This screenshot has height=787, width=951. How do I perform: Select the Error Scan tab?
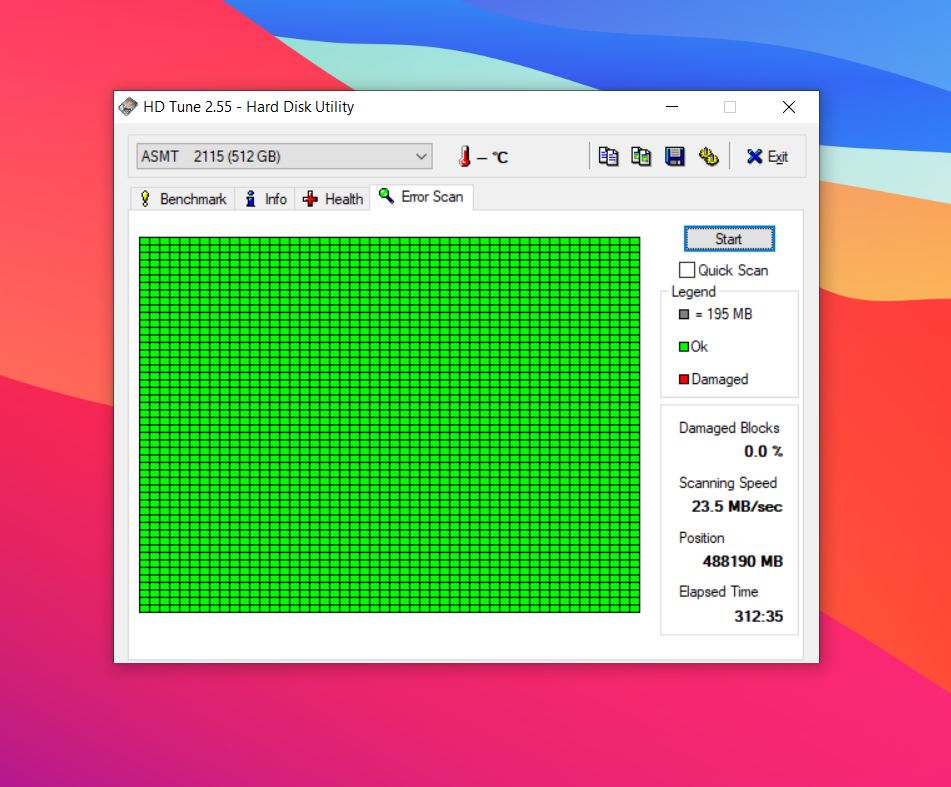(421, 196)
